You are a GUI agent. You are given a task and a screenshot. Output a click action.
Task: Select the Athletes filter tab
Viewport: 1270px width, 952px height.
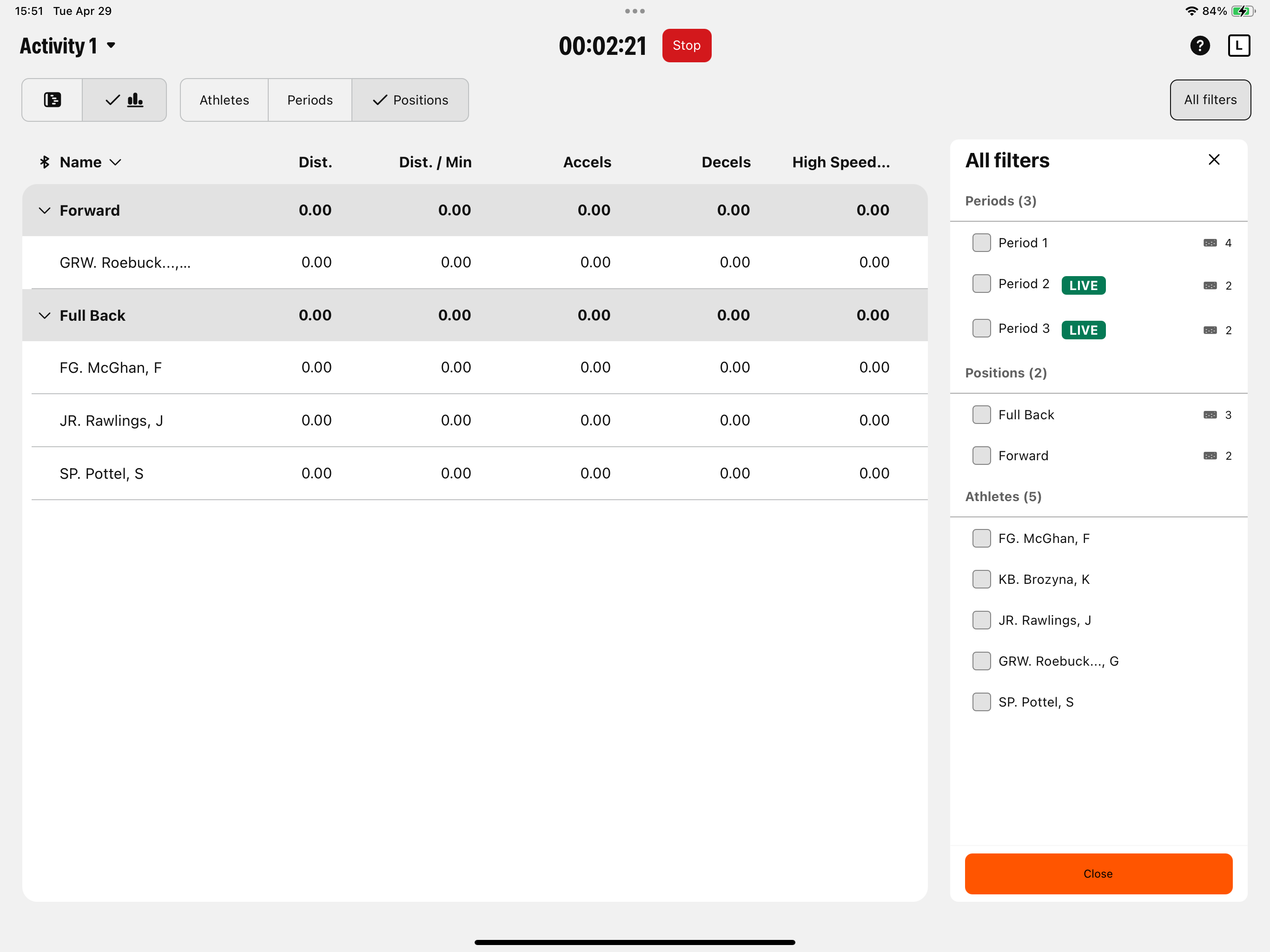224,99
